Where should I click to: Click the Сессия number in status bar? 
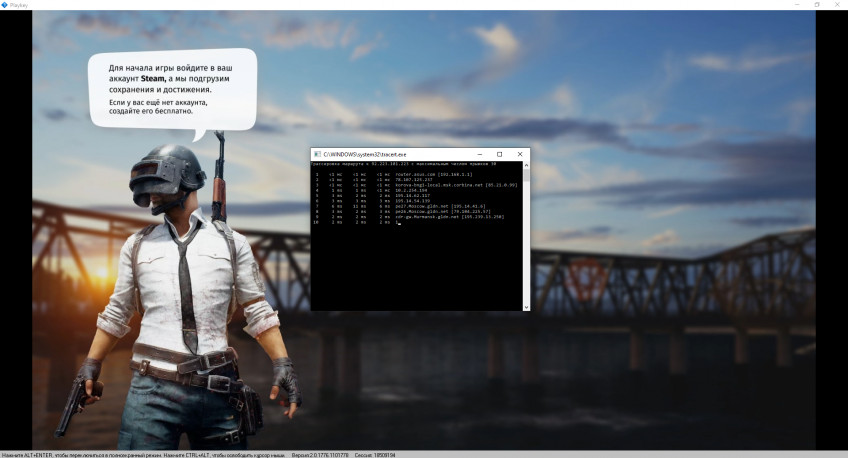375,455
